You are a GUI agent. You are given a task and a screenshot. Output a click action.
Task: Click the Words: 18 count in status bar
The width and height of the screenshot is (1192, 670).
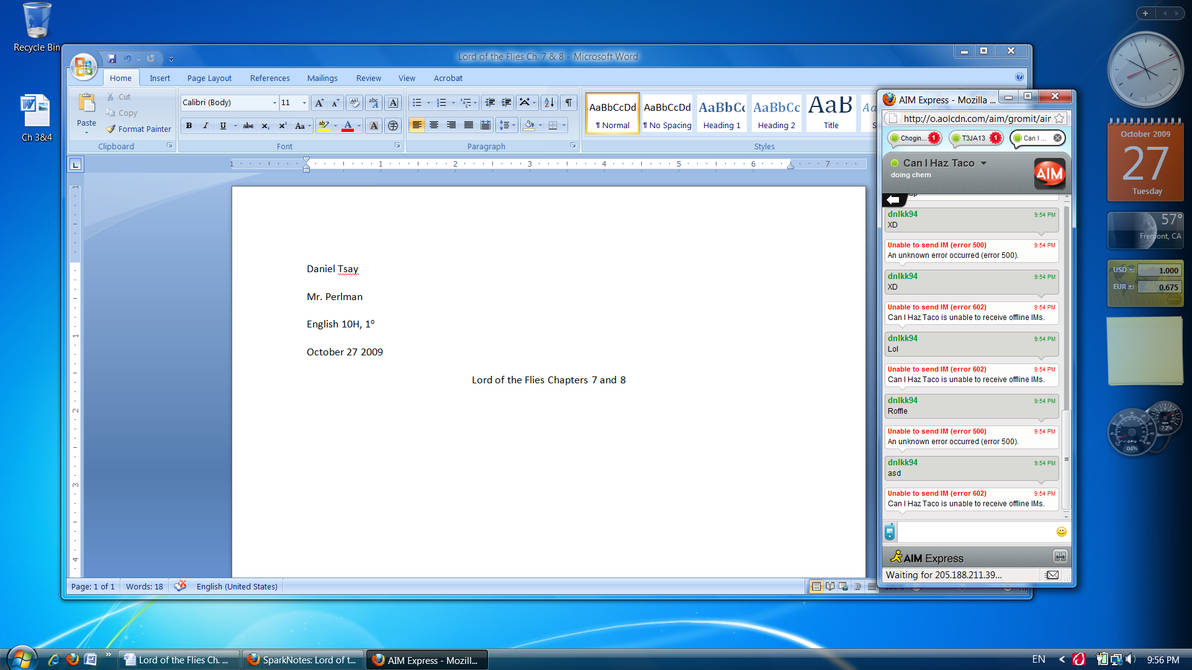[144, 587]
